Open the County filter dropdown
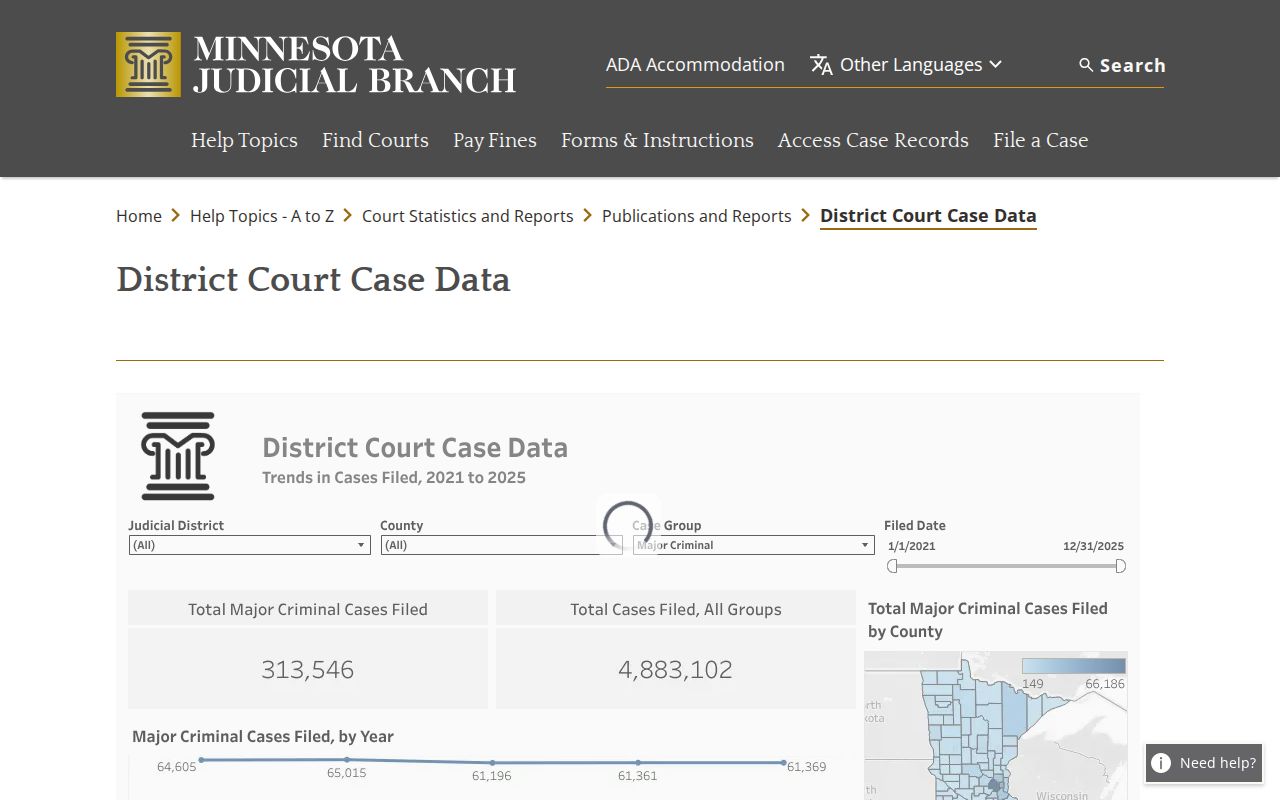The width and height of the screenshot is (1280, 800). pos(501,545)
